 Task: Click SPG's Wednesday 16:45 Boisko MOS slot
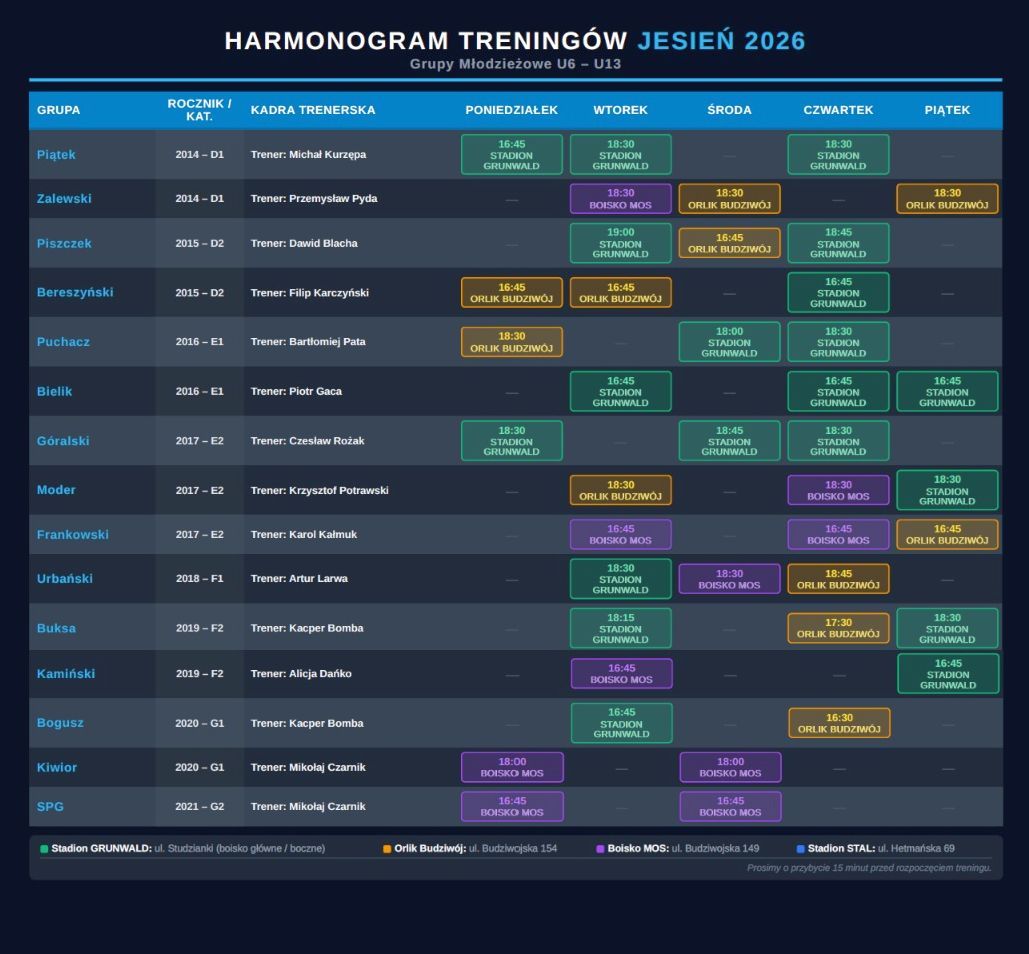[730, 807]
